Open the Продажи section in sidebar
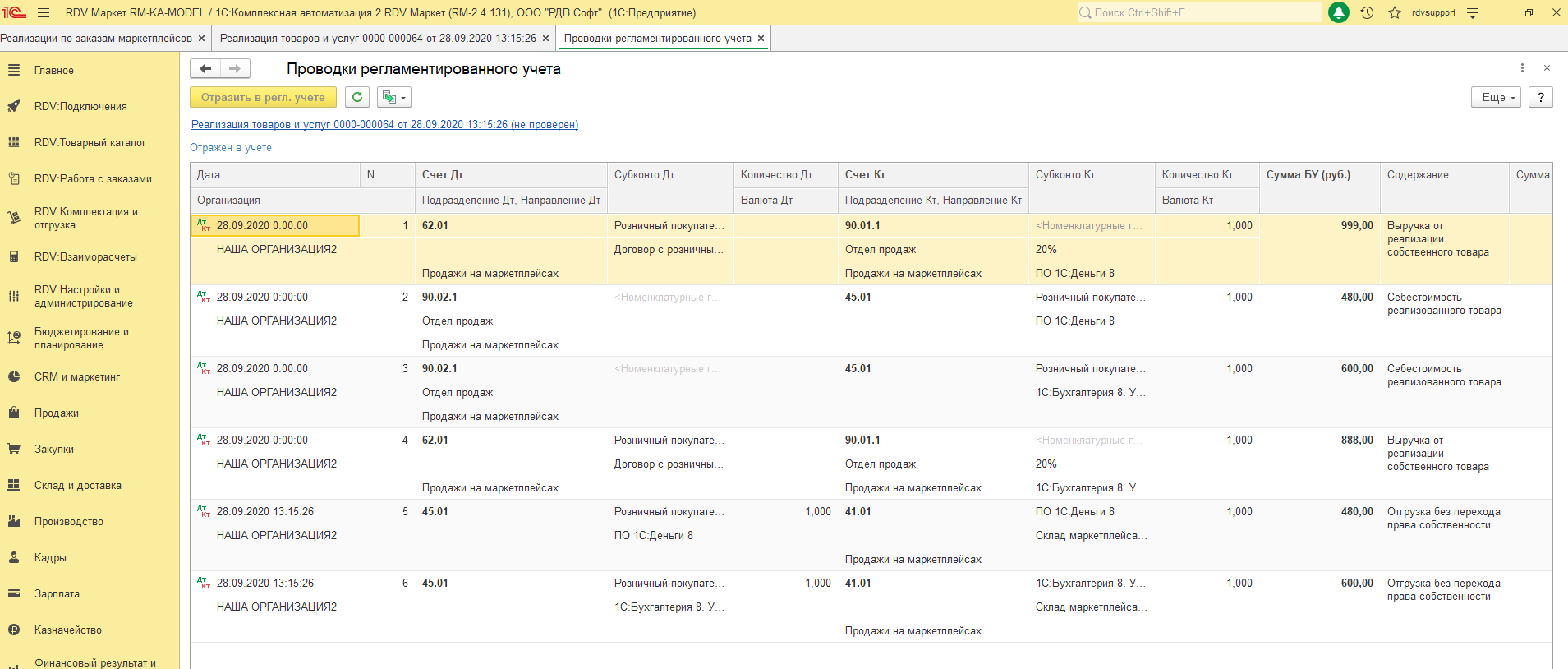This screenshot has width=1568, height=669. point(57,413)
